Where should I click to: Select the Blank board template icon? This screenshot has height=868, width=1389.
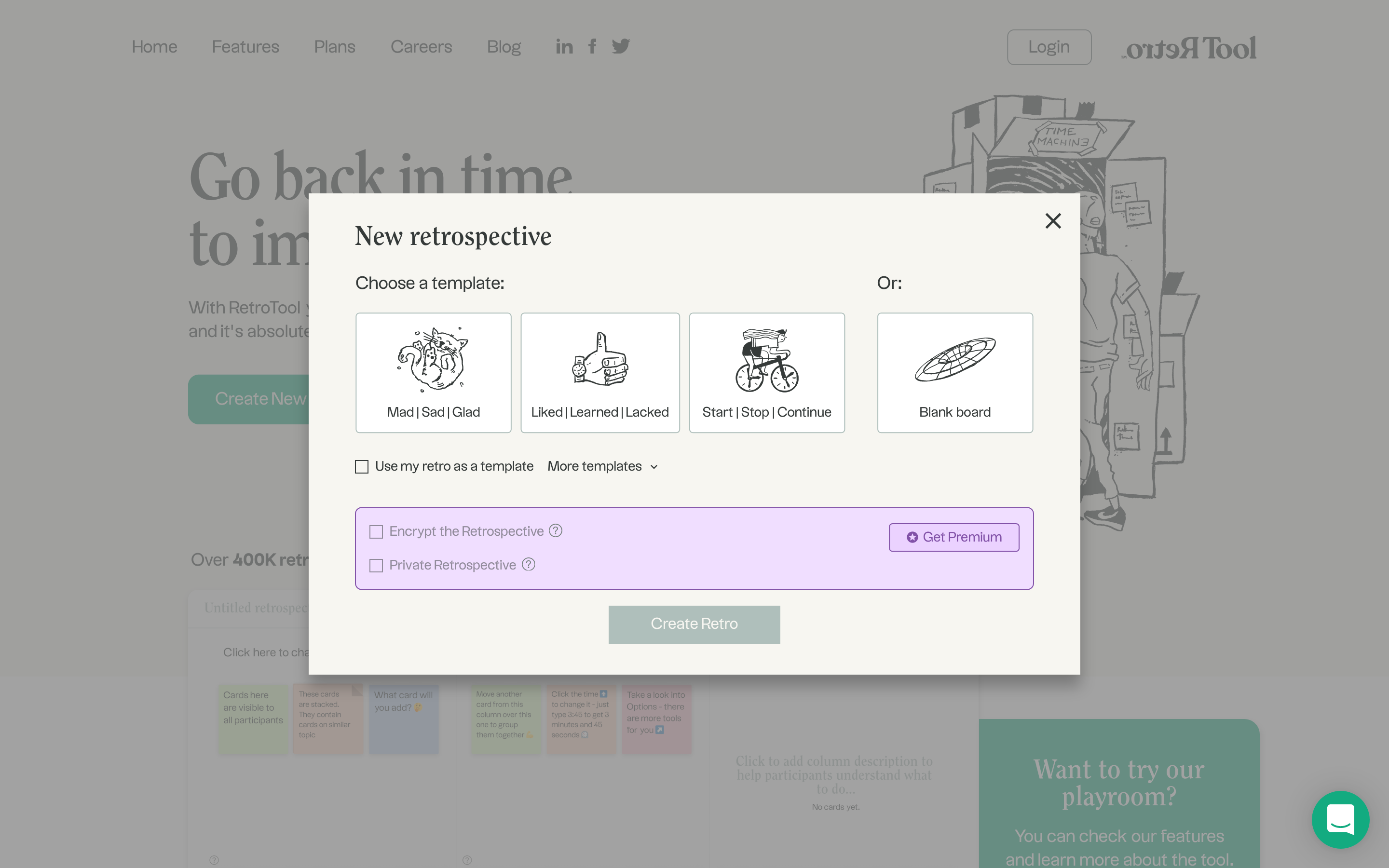955,361
